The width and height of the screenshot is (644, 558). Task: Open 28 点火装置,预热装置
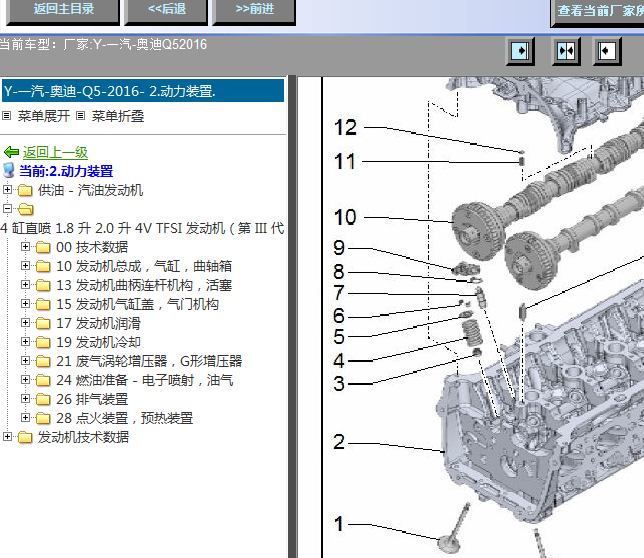point(124,418)
